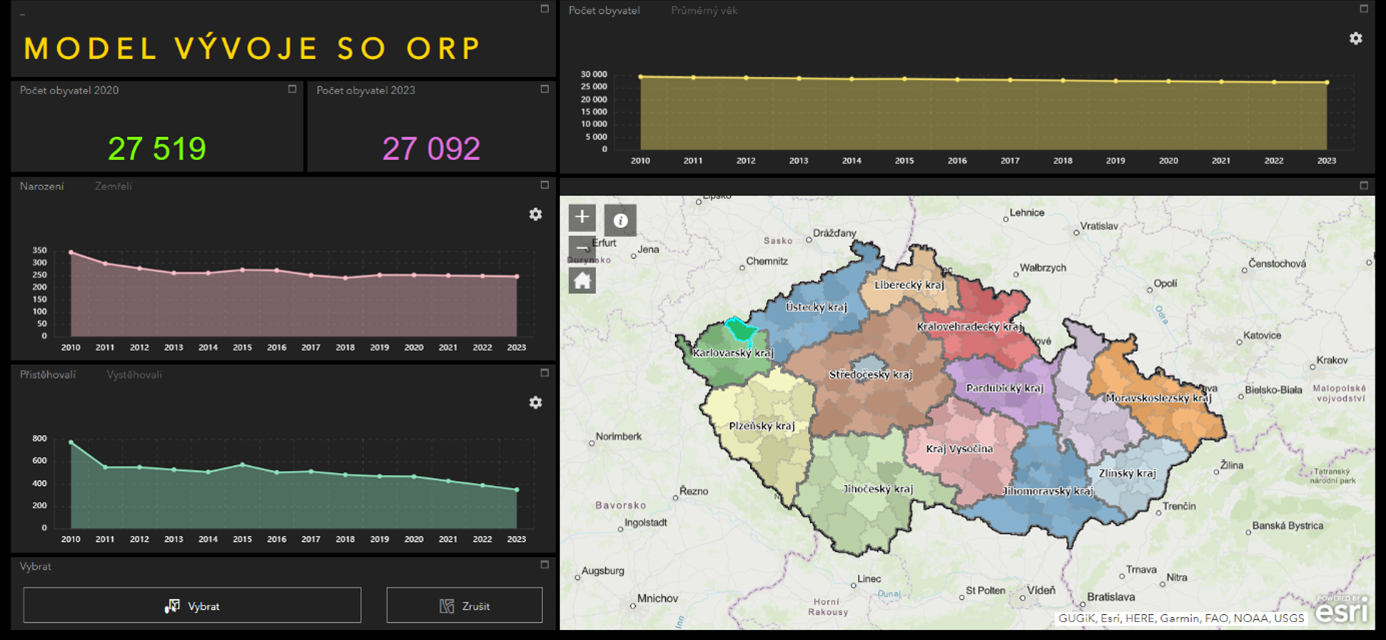Expand the Počet obyvatel 2020 panel
Screen dimensions: 1386x640
point(292,89)
